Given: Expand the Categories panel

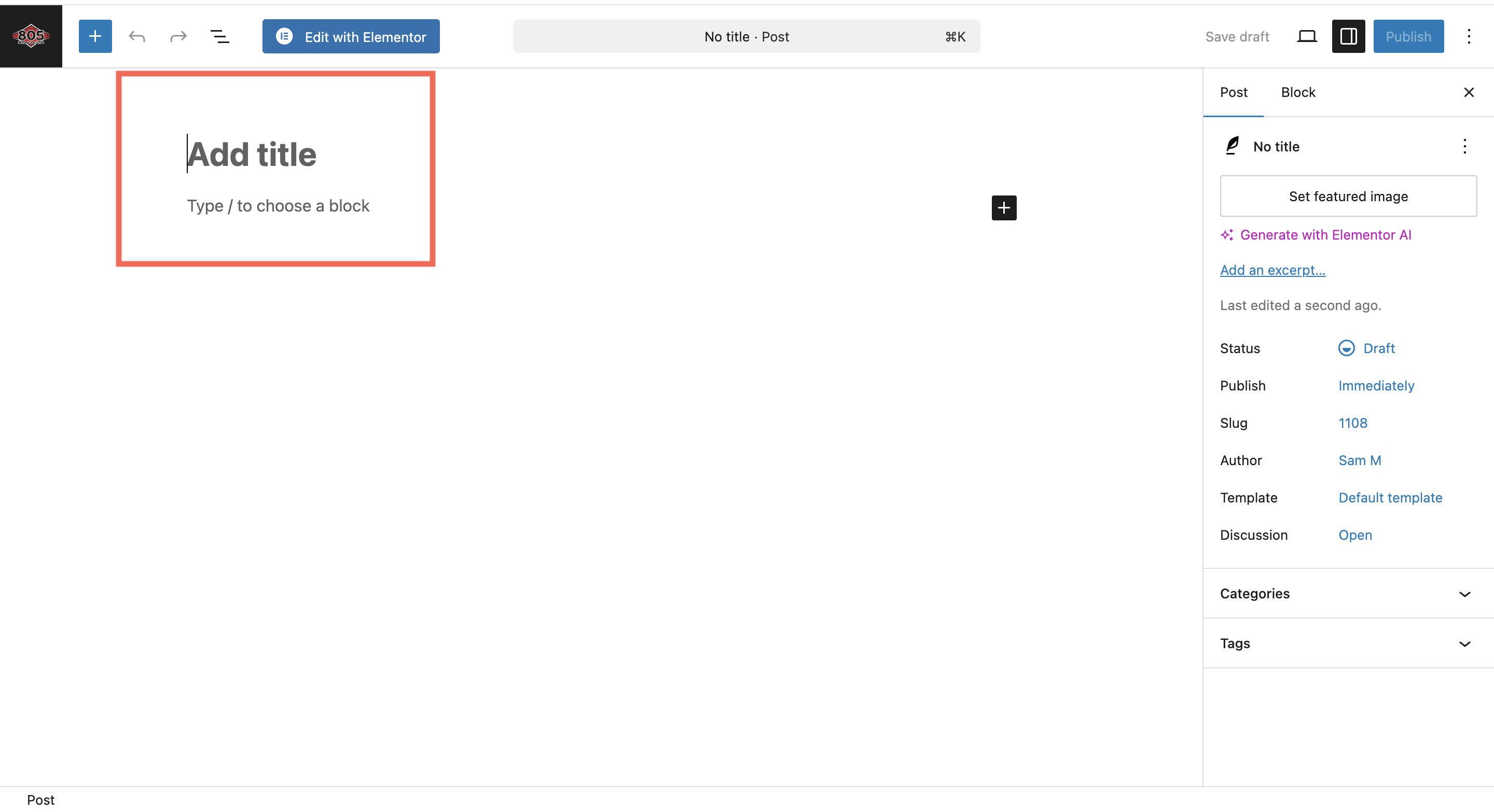Looking at the screenshot, I should coord(1348,594).
